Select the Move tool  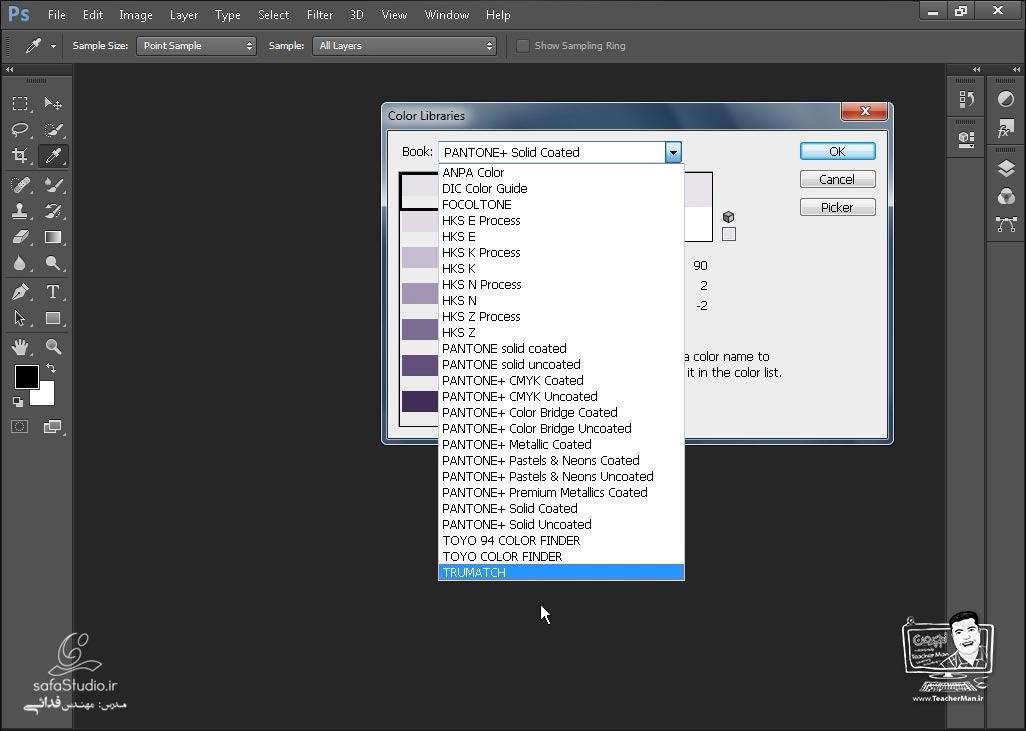click(x=53, y=103)
